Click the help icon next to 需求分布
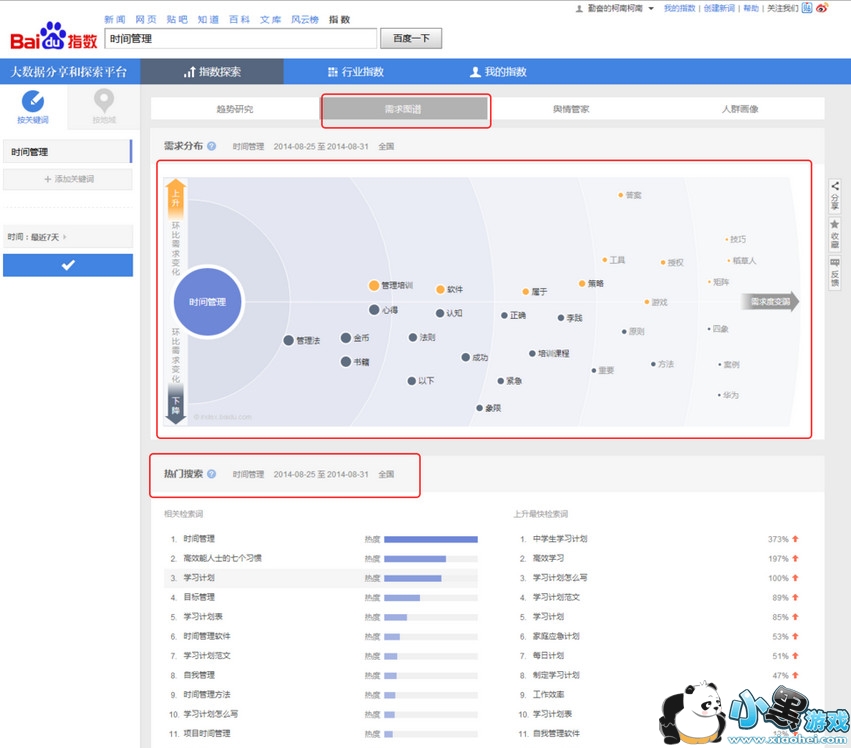 click(x=212, y=146)
